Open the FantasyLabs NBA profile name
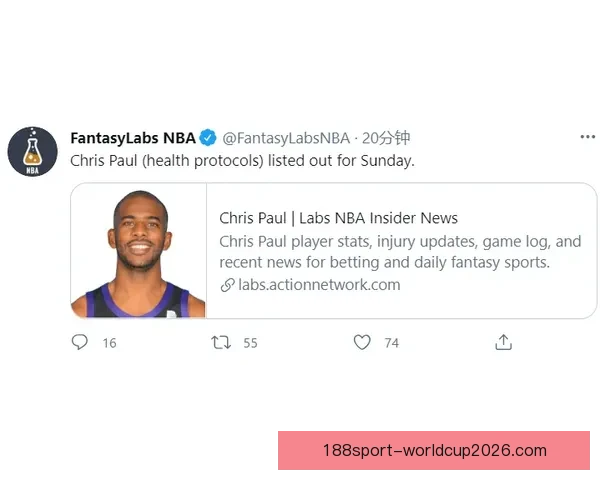 click(133, 138)
